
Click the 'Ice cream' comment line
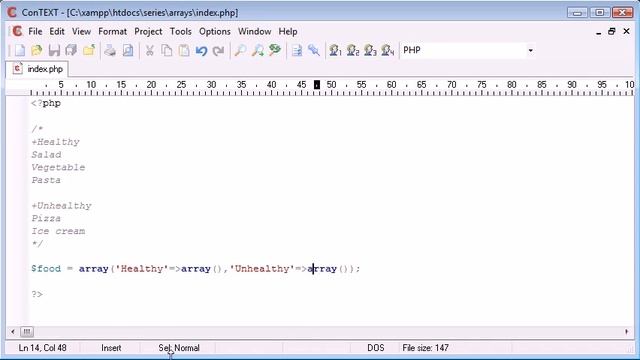(58, 231)
